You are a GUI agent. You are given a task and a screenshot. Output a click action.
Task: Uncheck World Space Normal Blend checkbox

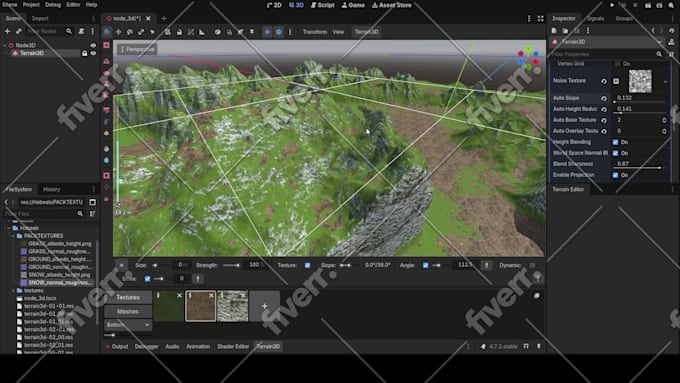[615, 153]
